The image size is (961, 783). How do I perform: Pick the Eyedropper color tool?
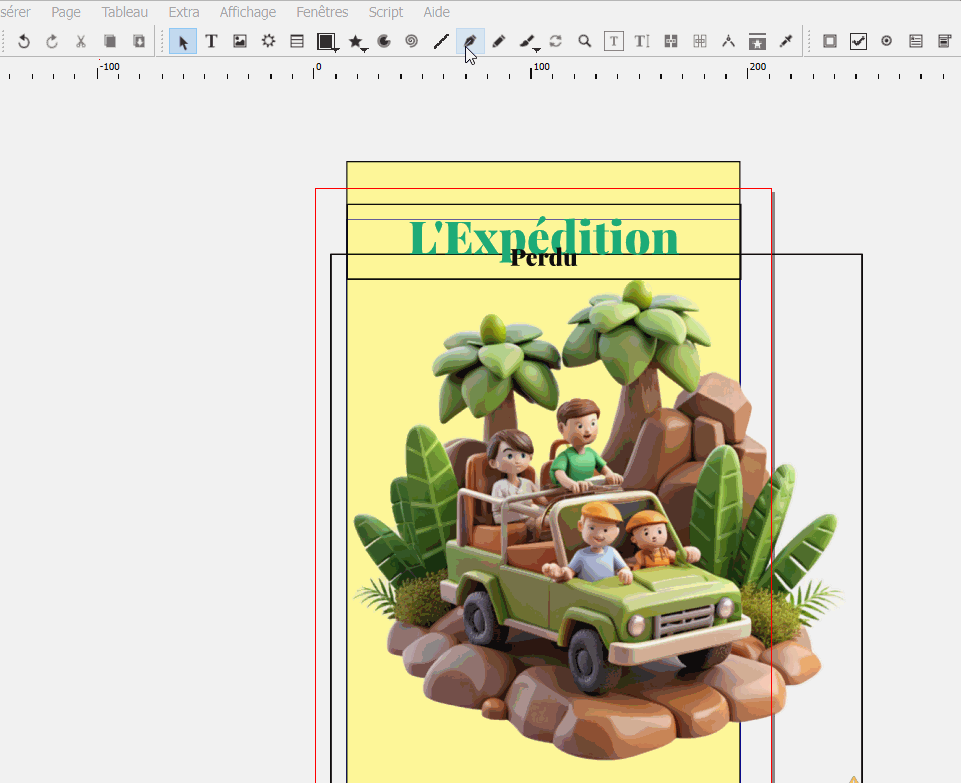786,41
